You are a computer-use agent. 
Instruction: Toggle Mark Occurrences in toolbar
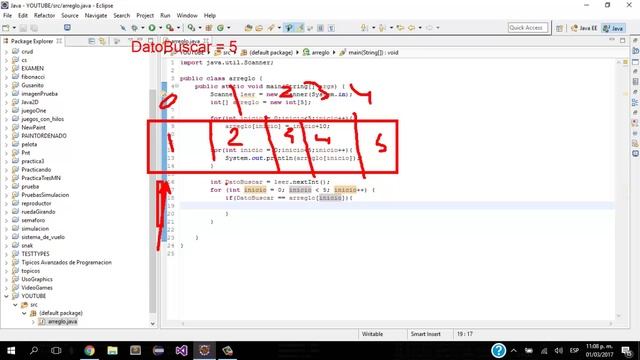(300, 28)
